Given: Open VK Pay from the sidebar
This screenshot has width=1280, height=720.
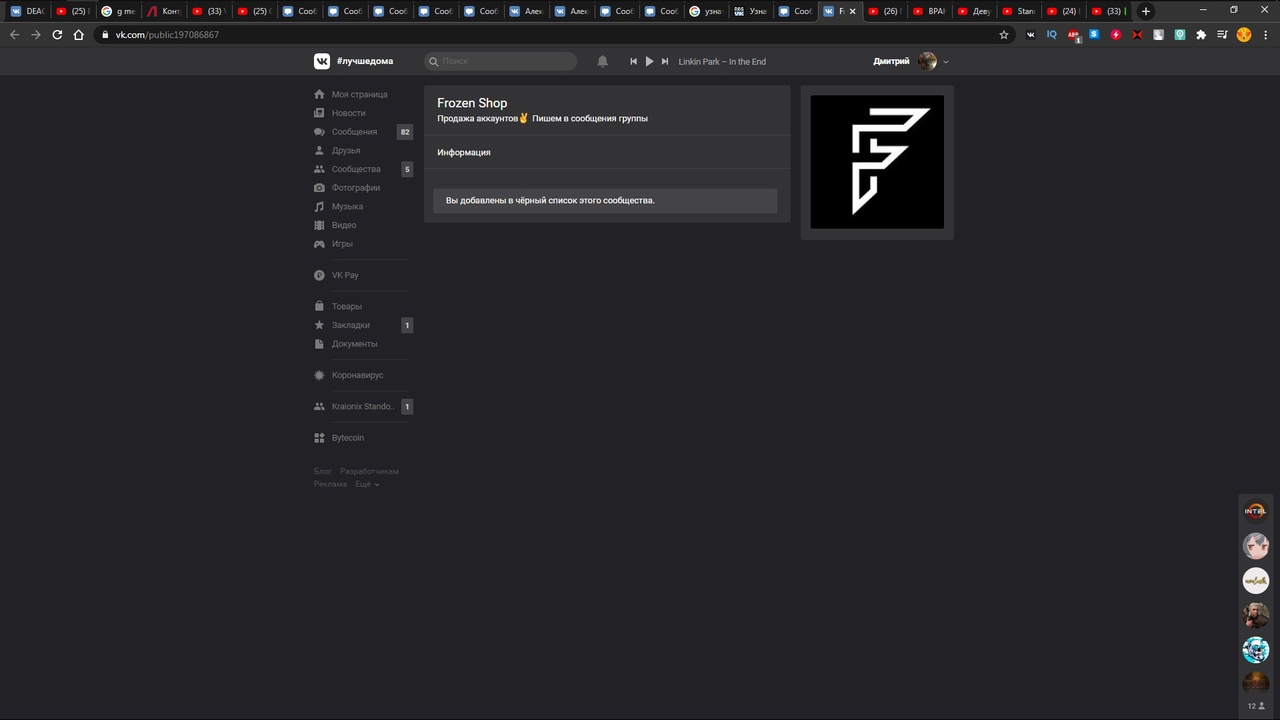Looking at the screenshot, I should (344, 275).
